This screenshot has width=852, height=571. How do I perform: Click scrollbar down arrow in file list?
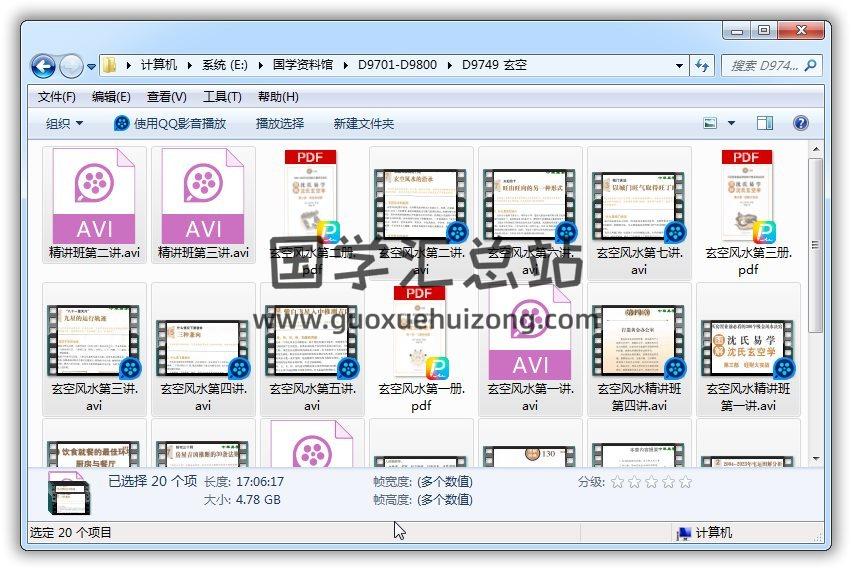[815, 460]
